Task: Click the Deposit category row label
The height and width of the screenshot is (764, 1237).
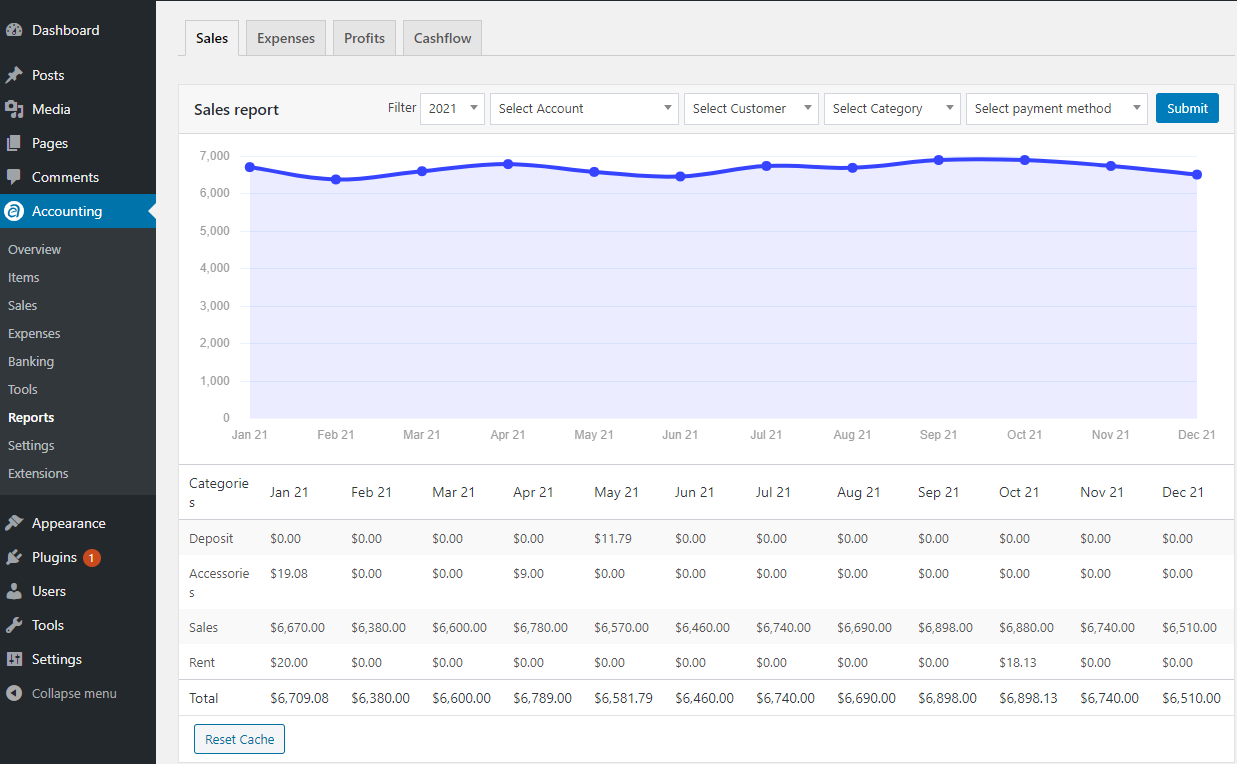Action: tap(211, 538)
